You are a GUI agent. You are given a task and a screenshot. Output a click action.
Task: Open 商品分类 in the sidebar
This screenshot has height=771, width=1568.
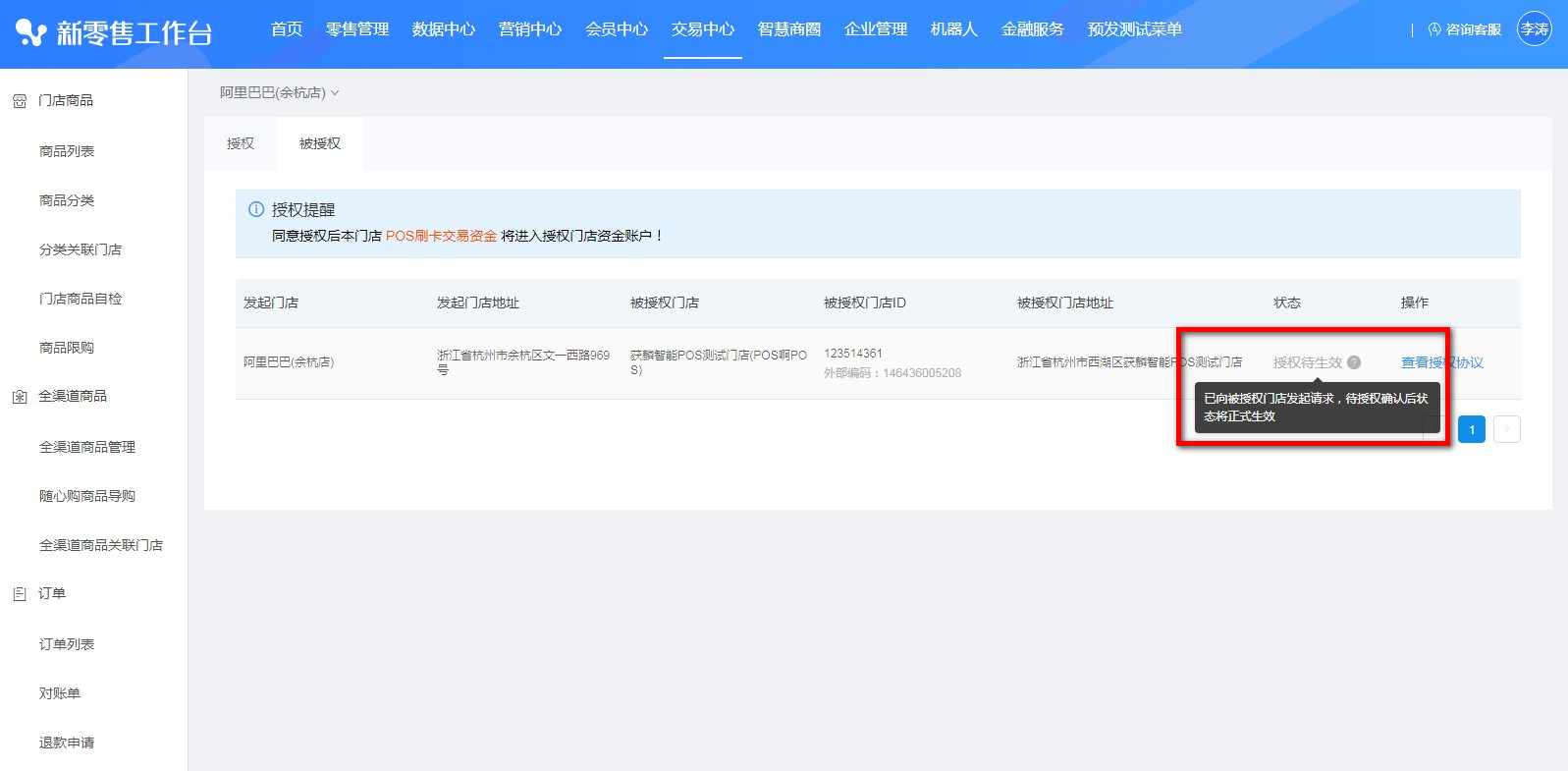(67, 200)
